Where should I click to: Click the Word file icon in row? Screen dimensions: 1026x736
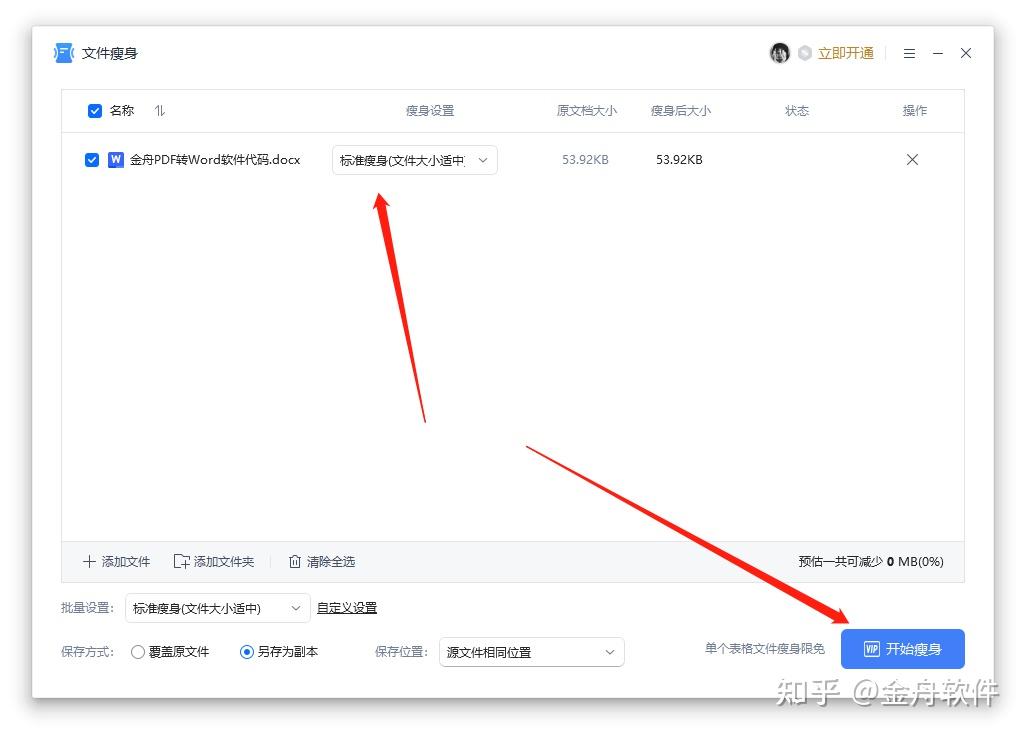click(116, 160)
